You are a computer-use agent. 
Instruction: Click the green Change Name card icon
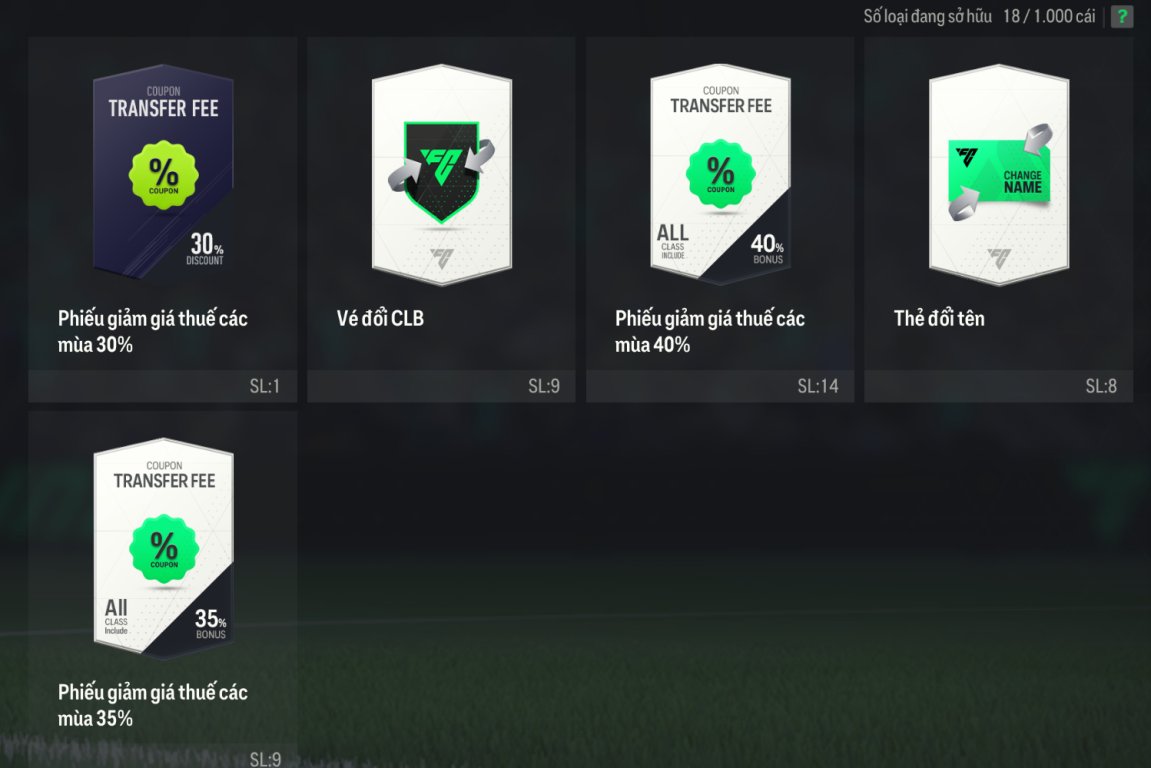[x=1000, y=173]
